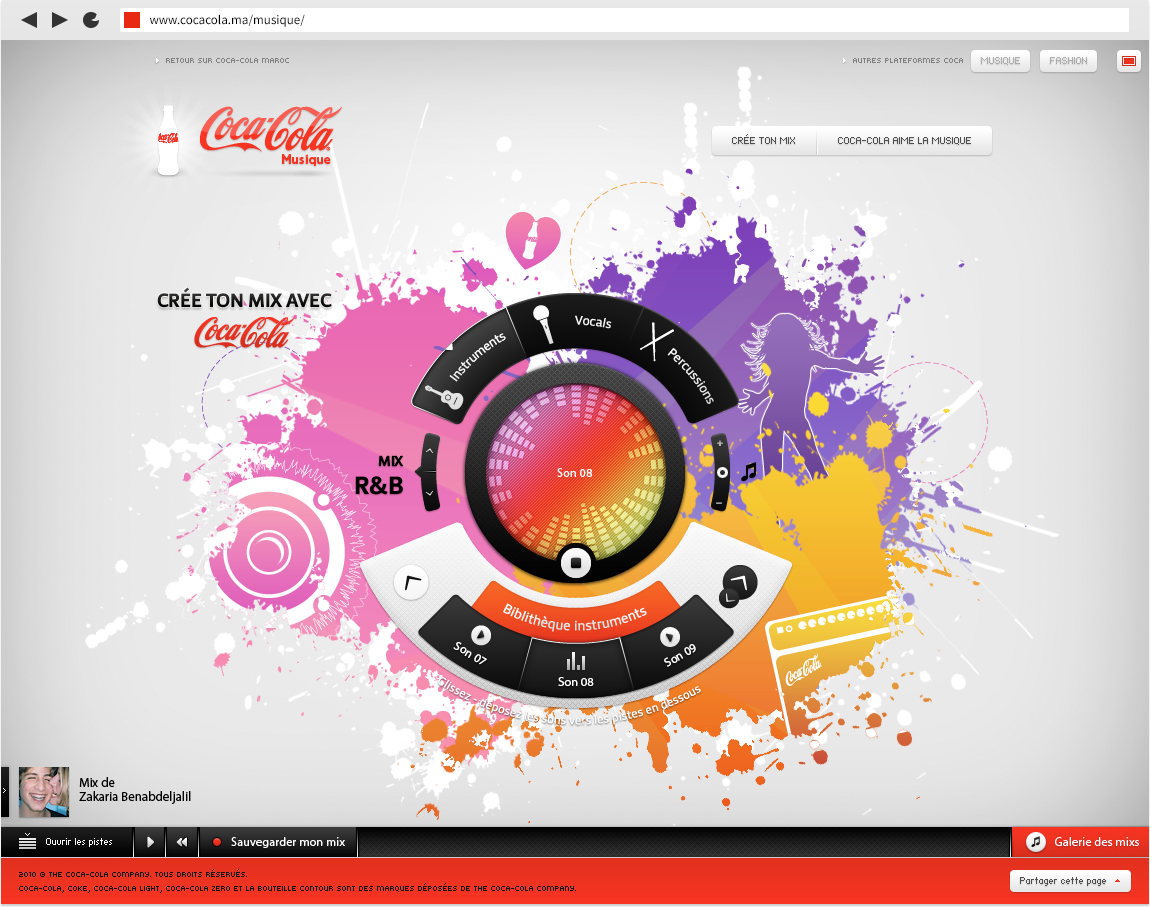Save with the Sauvegarder mon mix button
Screen dimensions: 1150x907
278,842
